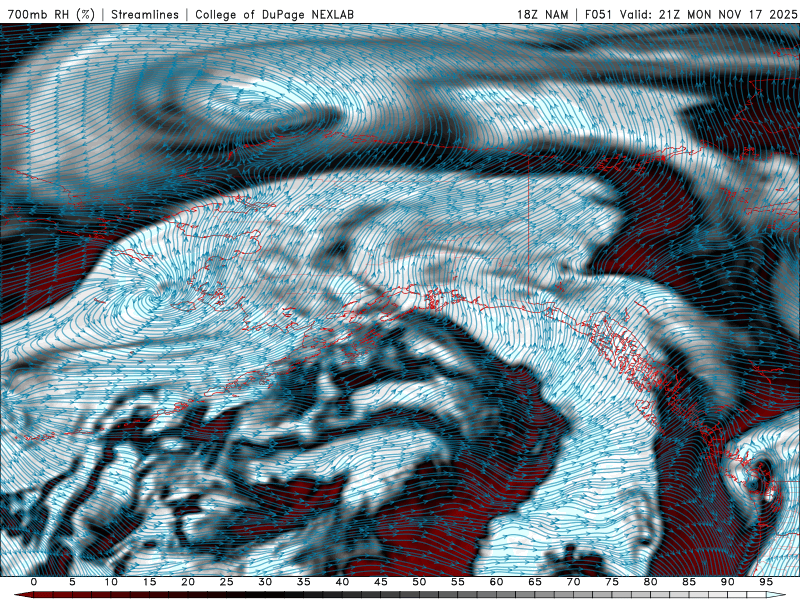Click 'College of DuPage NEXLAB' header text
The width and height of the screenshot is (800, 600).
click(x=274, y=14)
